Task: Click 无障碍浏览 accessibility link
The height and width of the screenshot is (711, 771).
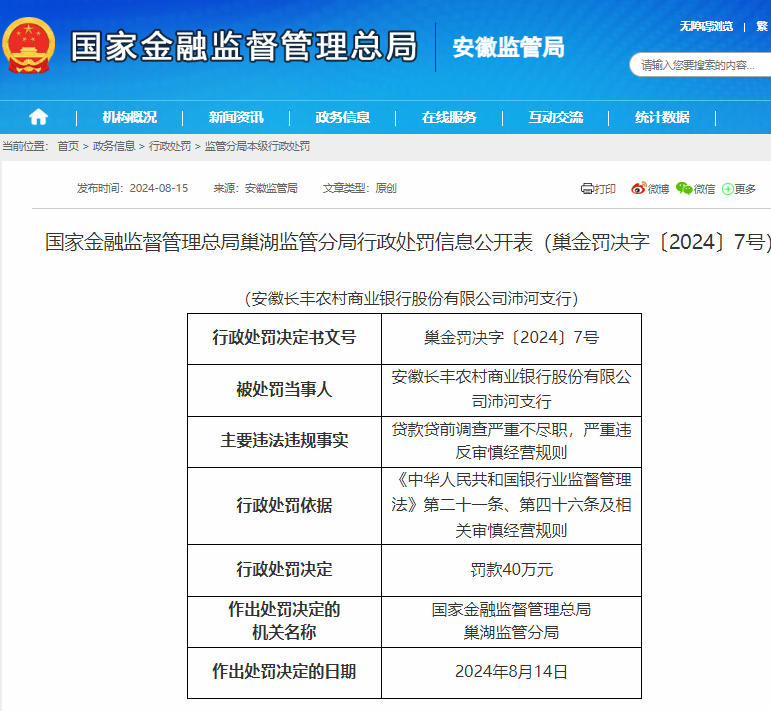Action: pos(706,26)
